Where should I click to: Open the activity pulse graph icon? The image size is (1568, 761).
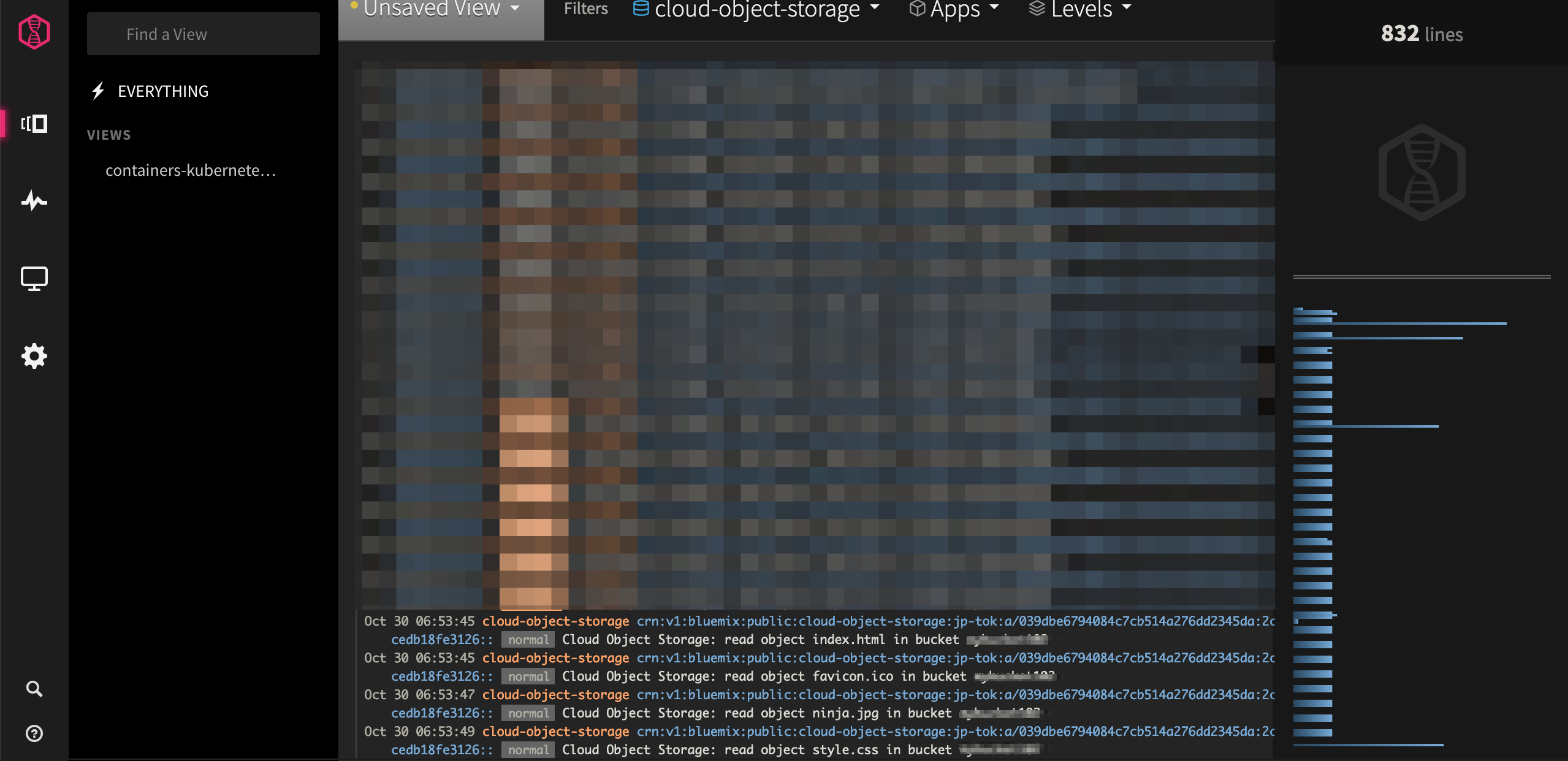[x=34, y=200]
